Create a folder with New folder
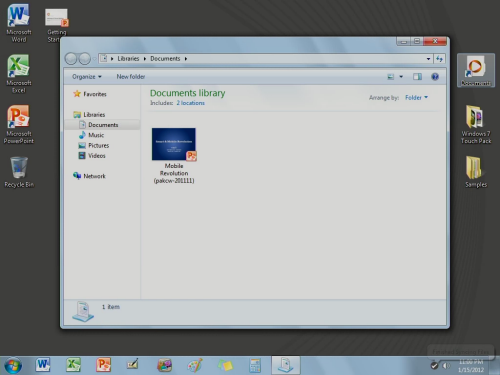500x375 pixels. (x=131, y=77)
